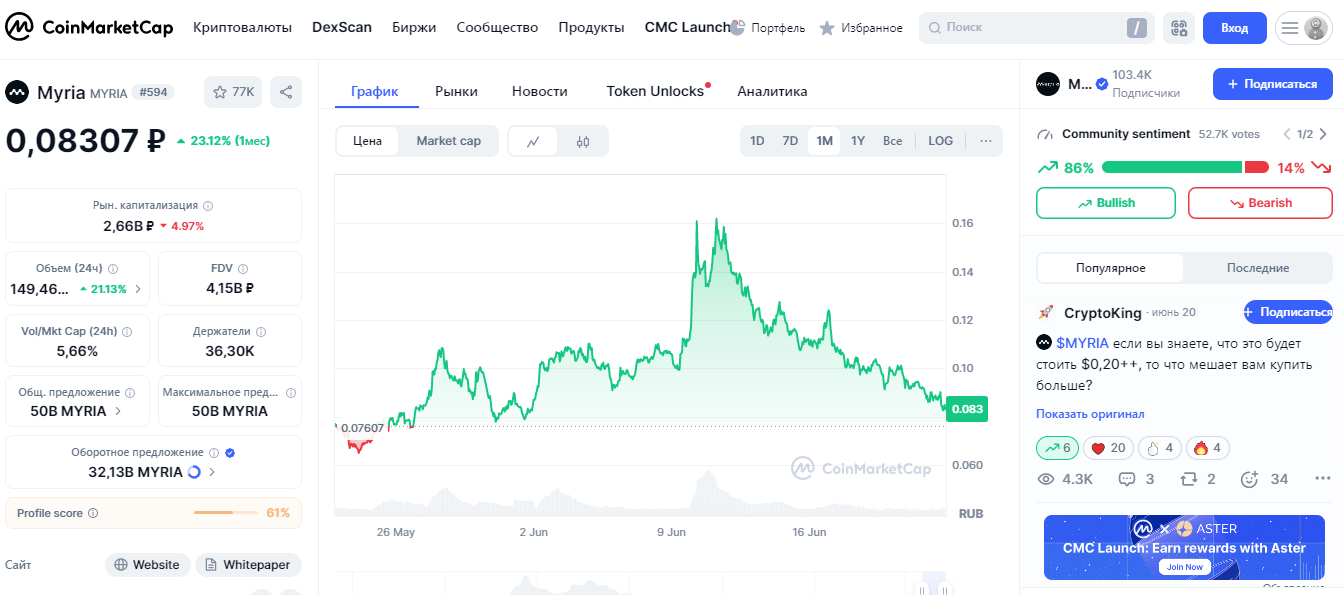Image resolution: width=1343 pixels, height=595 pixels.
Task: Go to next community sentiment page
Action: pyautogui.click(x=1323, y=134)
